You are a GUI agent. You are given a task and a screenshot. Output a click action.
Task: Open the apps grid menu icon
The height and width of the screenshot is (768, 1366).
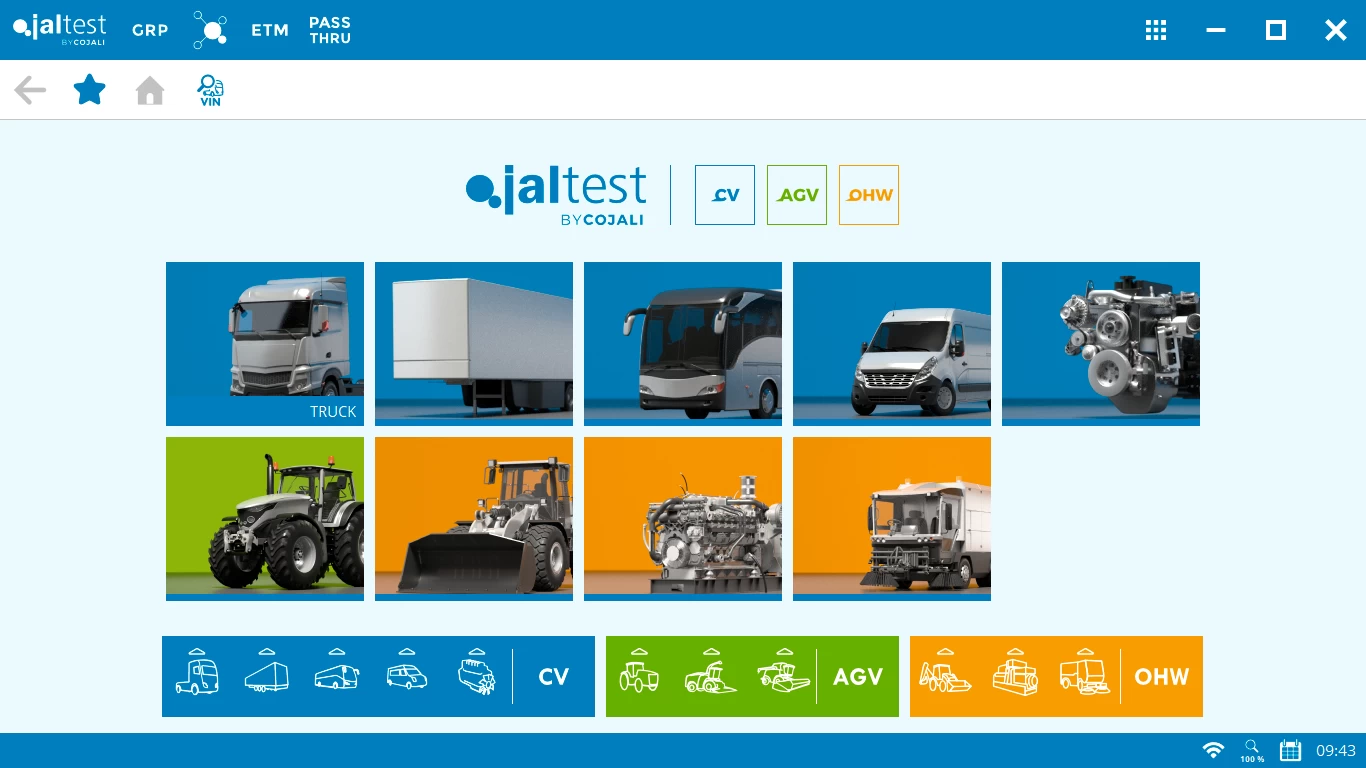coord(1156,30)
